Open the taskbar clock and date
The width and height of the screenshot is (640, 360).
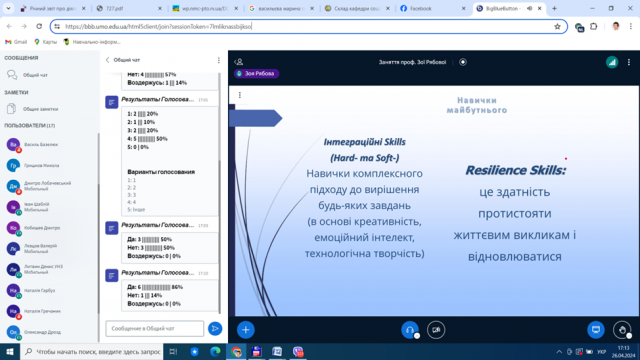click(623, 351)
